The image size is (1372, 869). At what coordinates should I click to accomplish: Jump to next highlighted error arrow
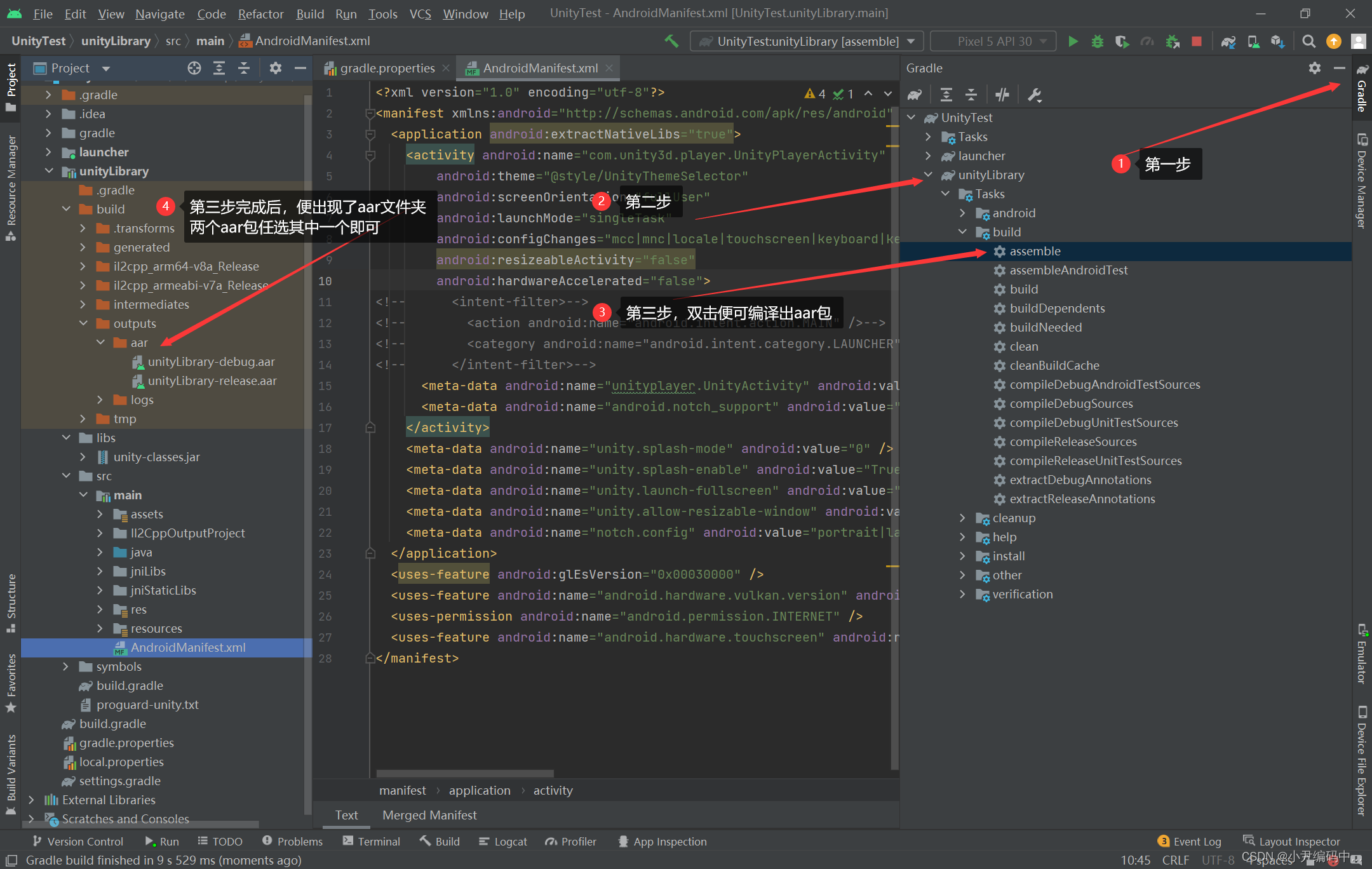point(888,93)
